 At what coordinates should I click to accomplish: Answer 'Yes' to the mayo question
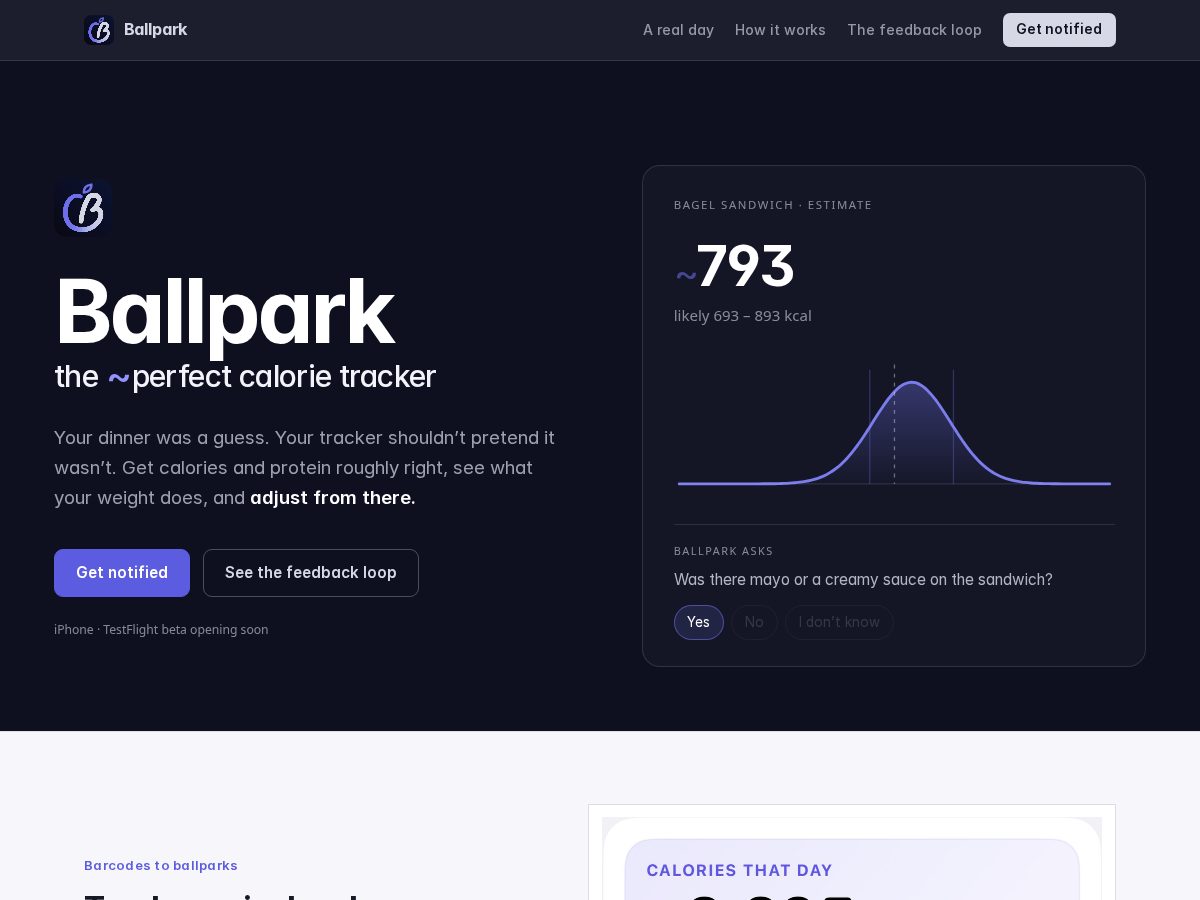tap(699, 622)
